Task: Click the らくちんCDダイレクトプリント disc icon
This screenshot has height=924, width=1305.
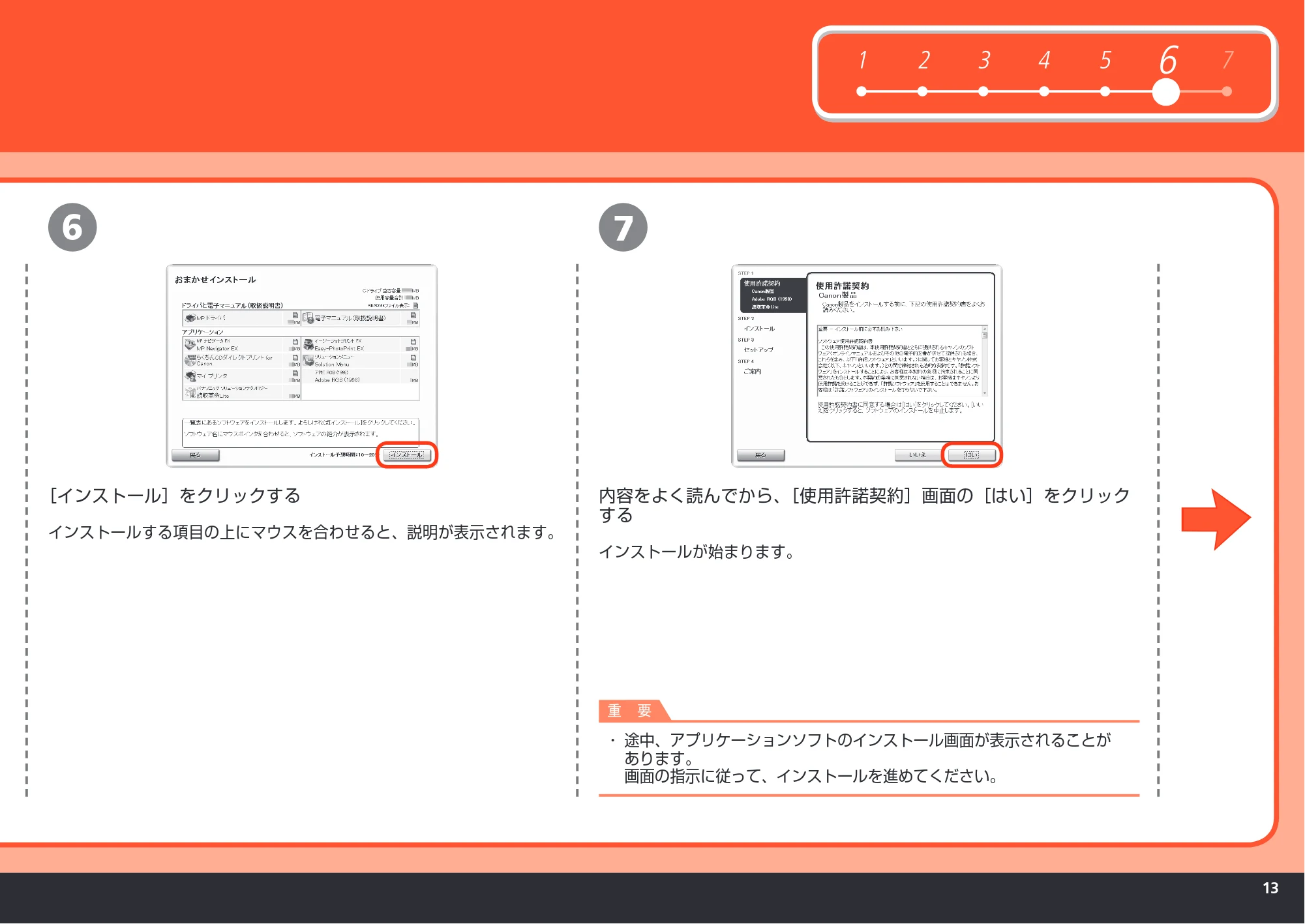Action: 190,360
